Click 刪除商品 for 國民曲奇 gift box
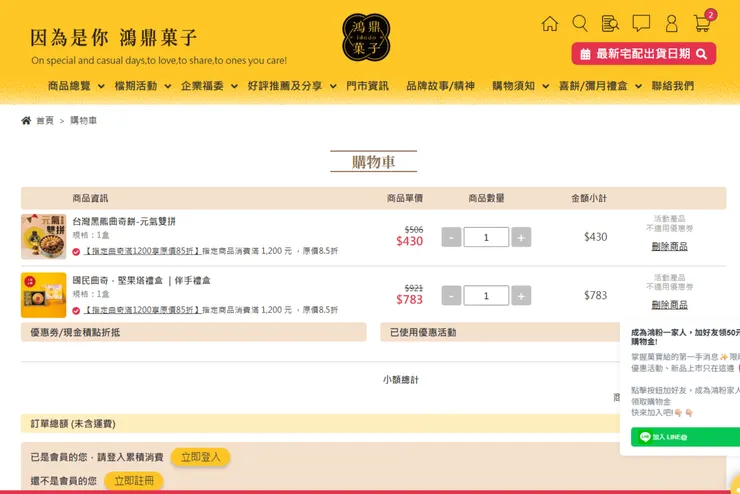Viewport: 740px width, 494px height. tap(669, 304)
